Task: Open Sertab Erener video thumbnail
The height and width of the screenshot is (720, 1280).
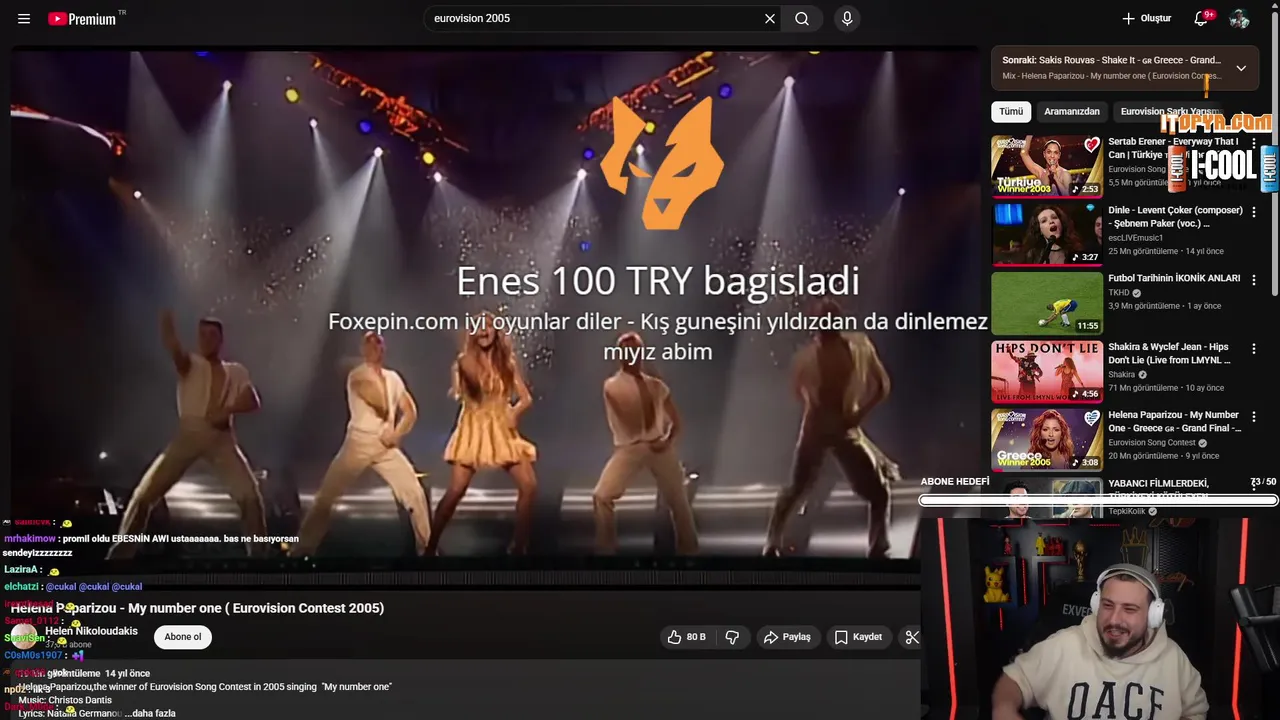Action: (x=1047, y=166)
